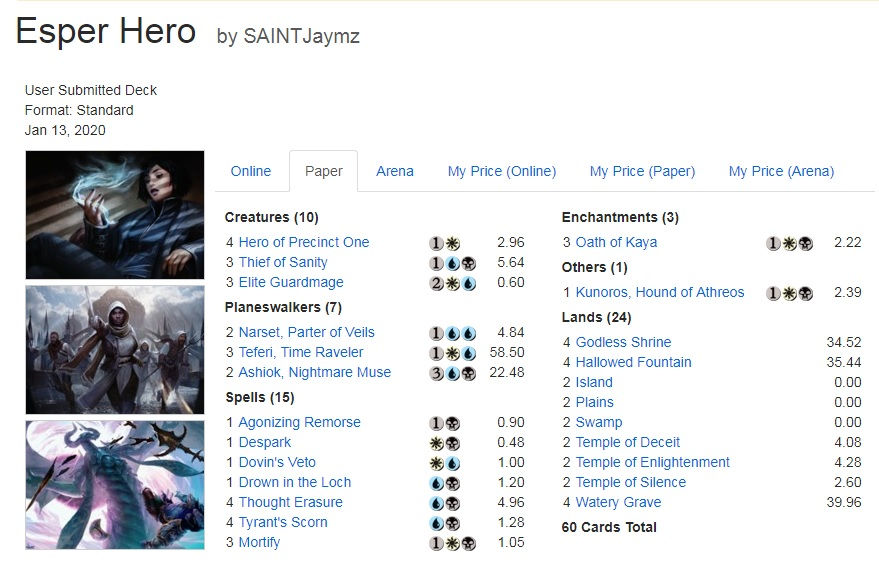This screenshot has height=564, width=879.
Task: Click generic 2 mana symbol for Elite Guardmage
Action: coord(437,284)
